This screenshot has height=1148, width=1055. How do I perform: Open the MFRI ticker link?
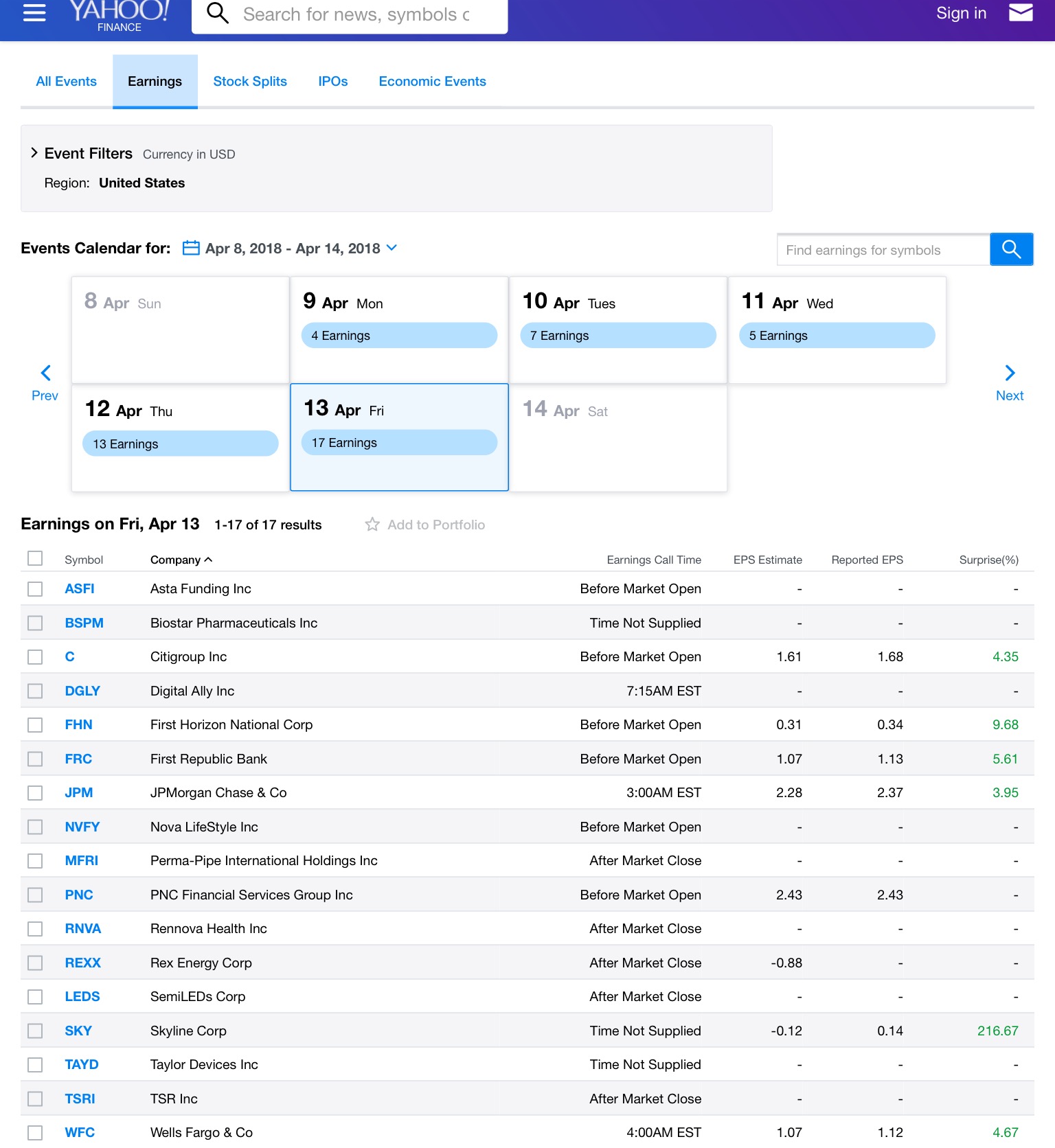pos(82,860)
